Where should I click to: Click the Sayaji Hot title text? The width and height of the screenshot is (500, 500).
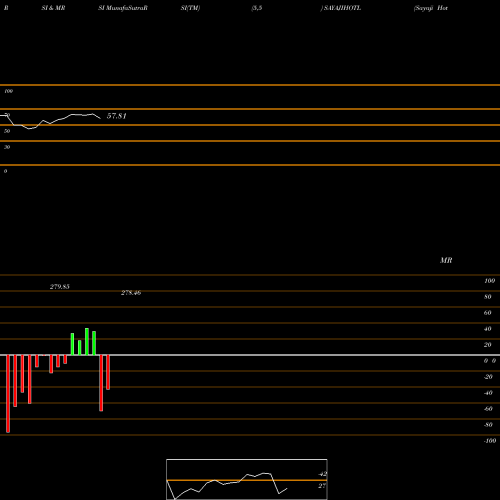431,8
